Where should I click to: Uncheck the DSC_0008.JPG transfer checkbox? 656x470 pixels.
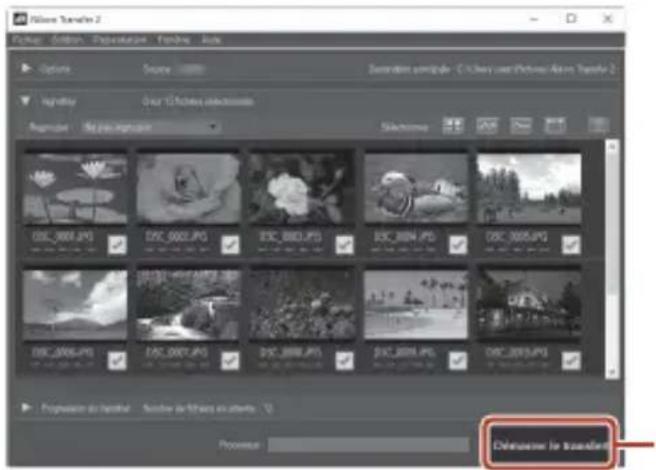(x=344, y=360)
